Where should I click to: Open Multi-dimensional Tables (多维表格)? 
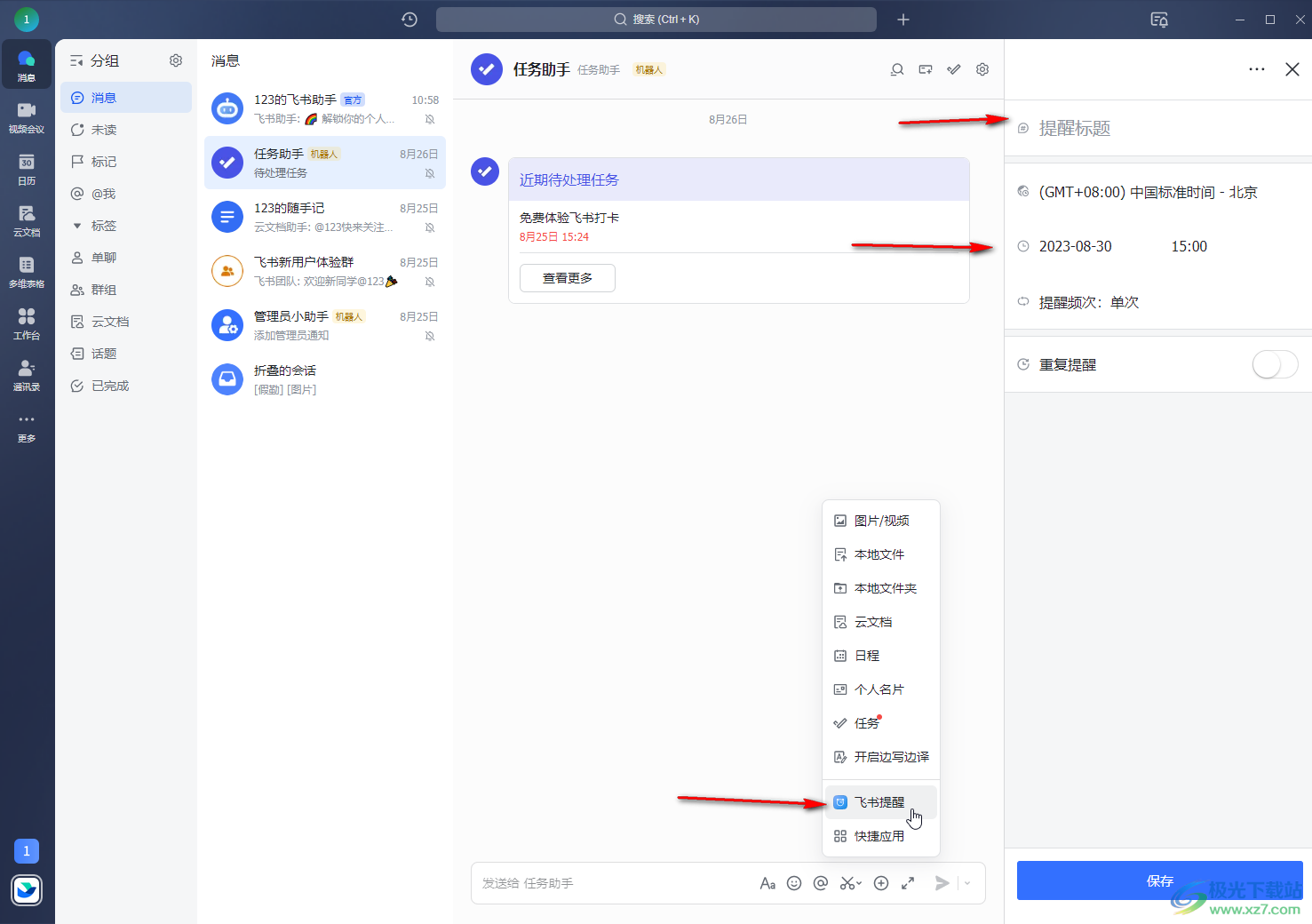pos(27,271)
